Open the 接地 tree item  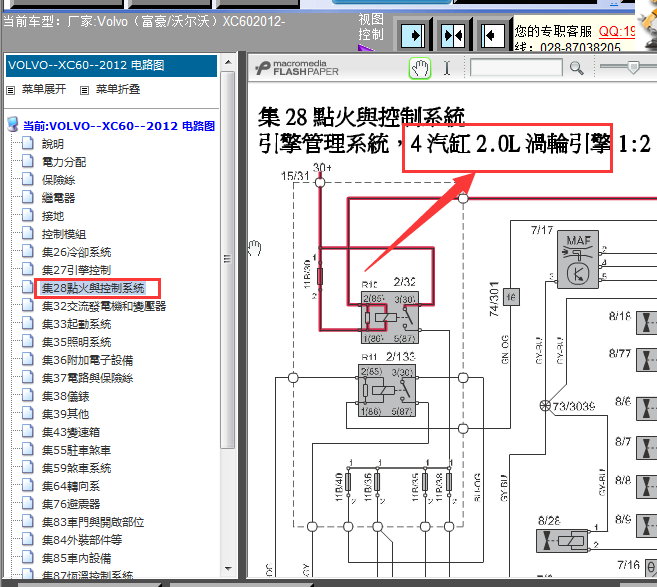coord(53,216)
